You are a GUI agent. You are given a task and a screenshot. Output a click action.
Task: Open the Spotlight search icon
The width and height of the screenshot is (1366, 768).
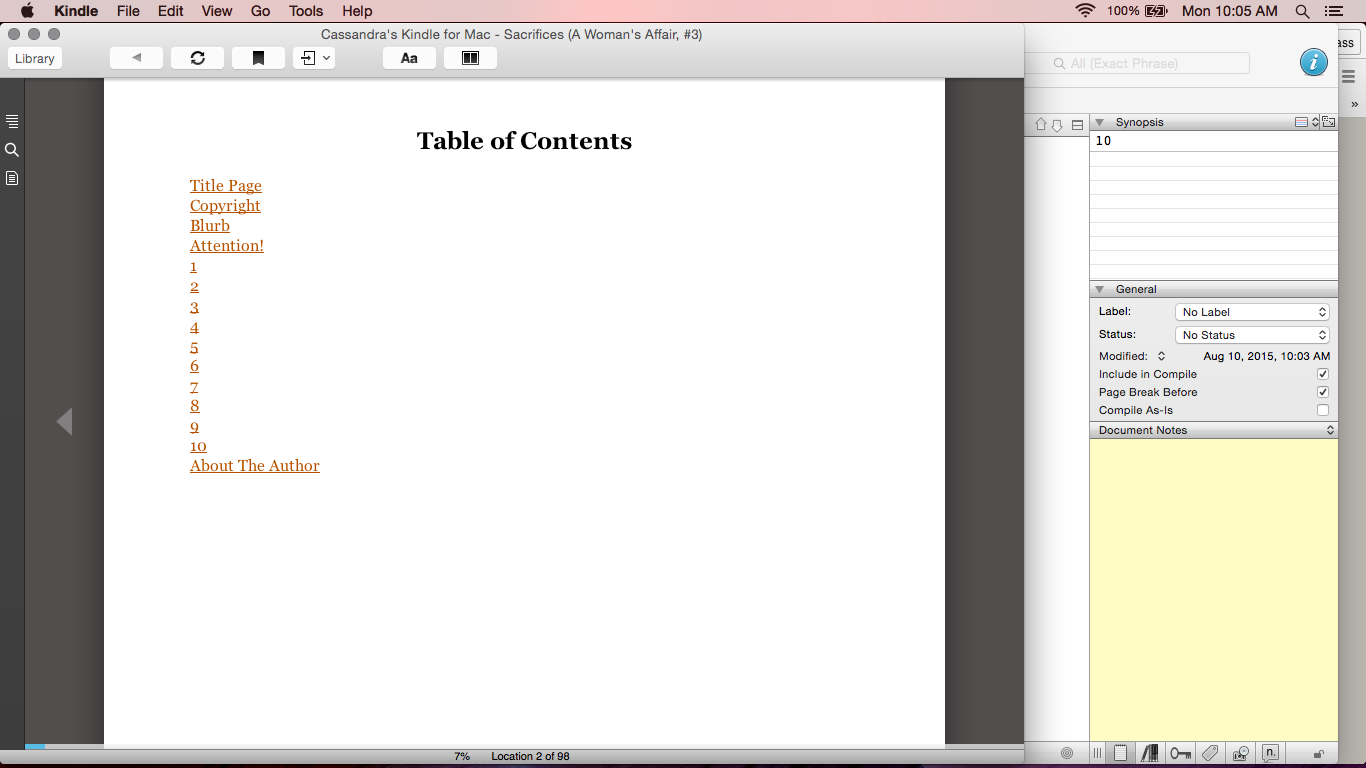1302,11
